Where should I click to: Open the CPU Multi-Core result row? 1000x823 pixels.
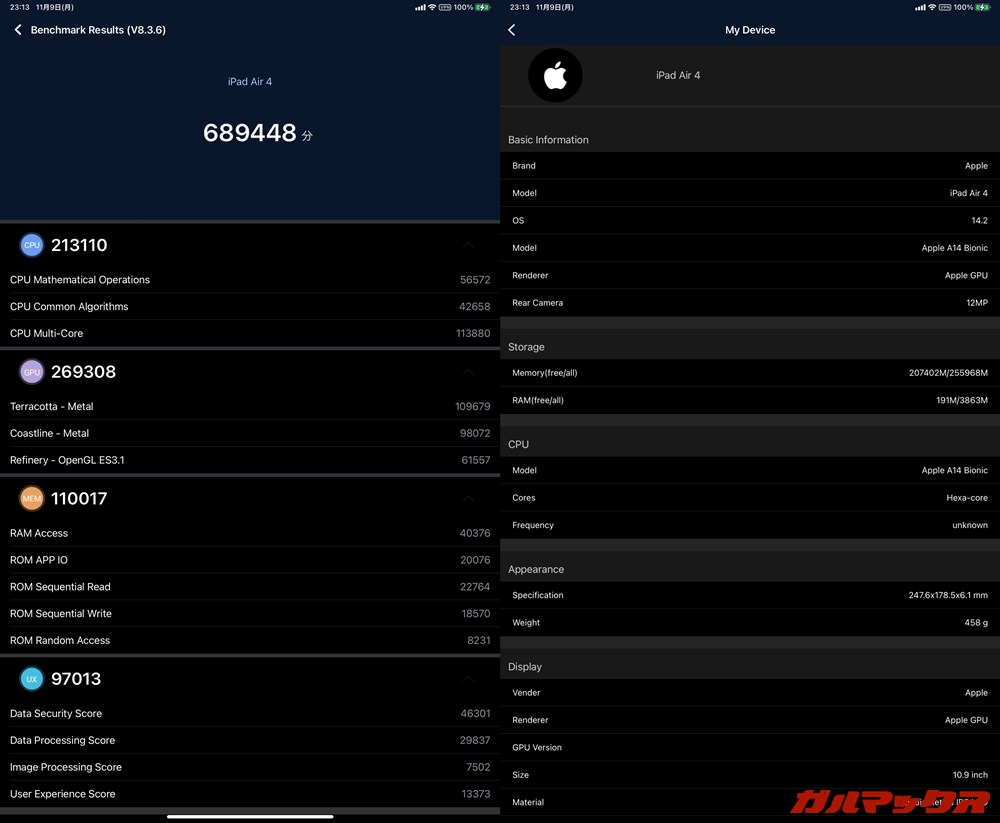click(250, 333)
